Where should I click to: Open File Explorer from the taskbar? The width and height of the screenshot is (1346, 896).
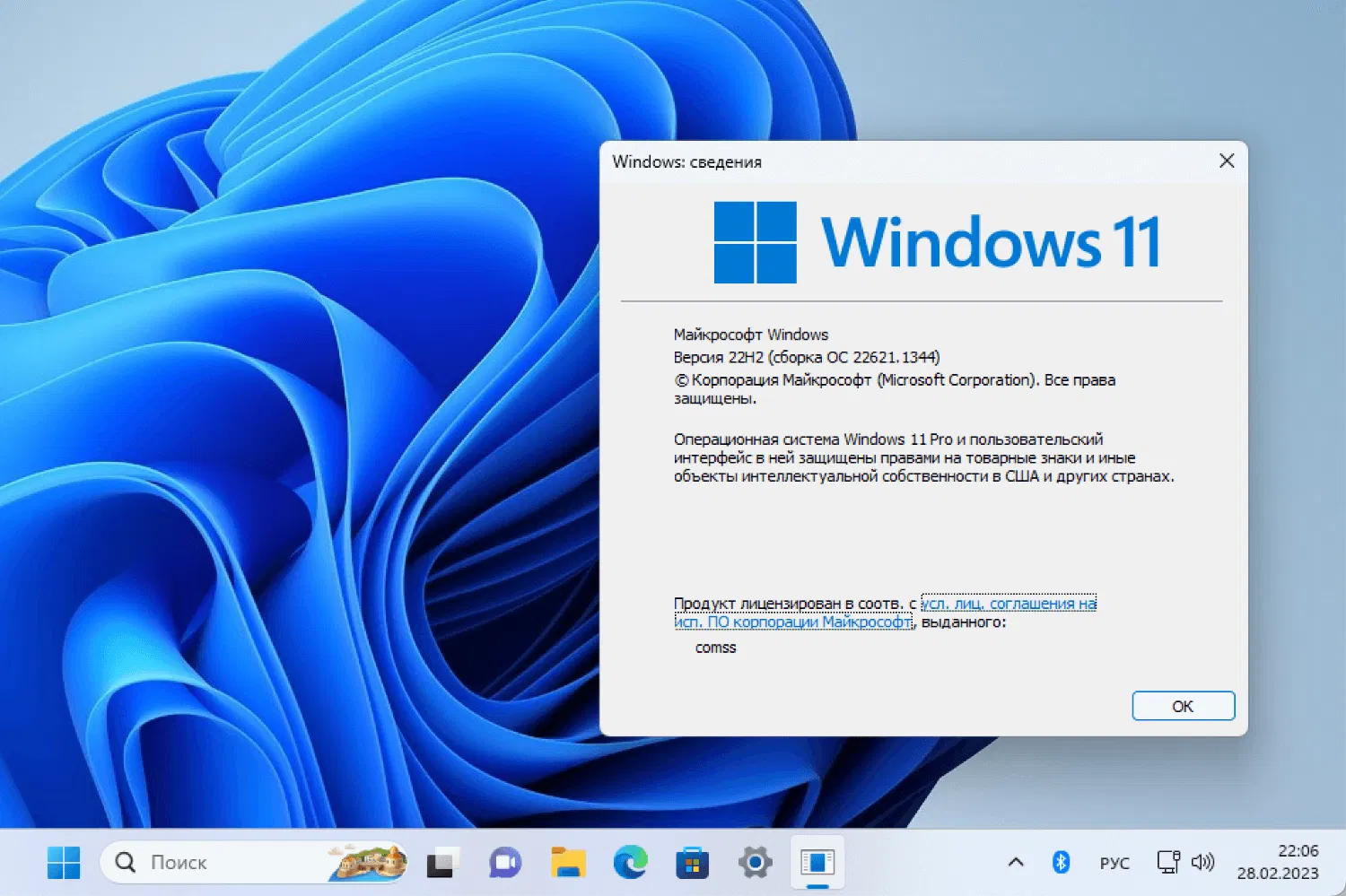pyautogui.click(x=567, y=862)
